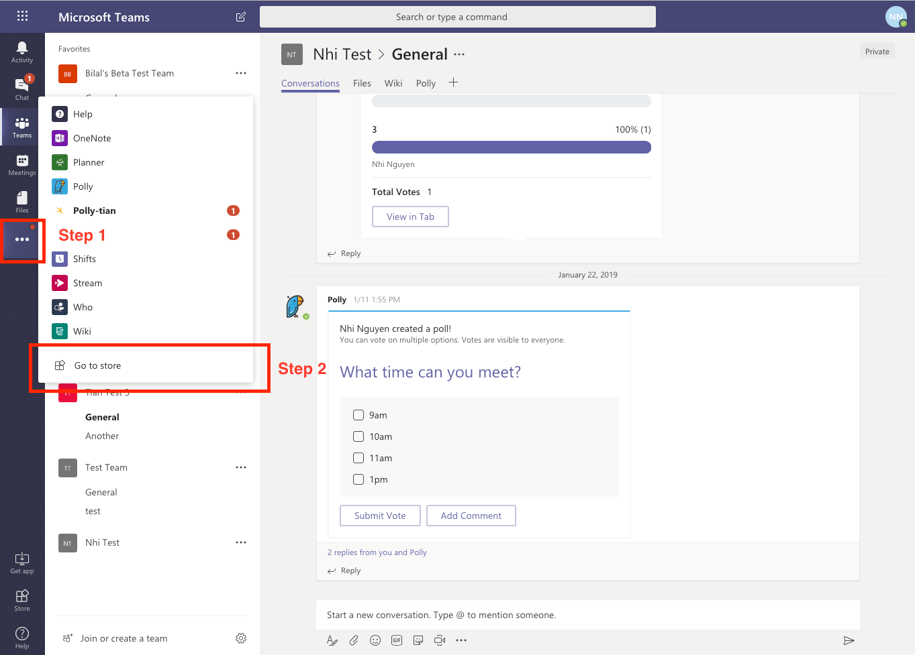The image size is (915, 655).
Task: Open the sticker picker
Action: [x=418, y=640]
